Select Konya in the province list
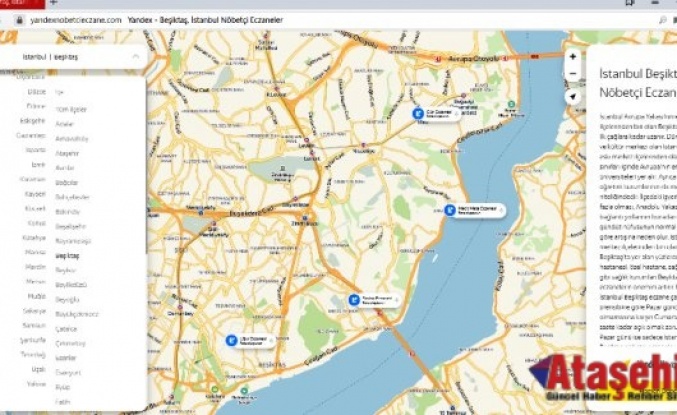The image size is (677, 415). (x=37, y=223)
